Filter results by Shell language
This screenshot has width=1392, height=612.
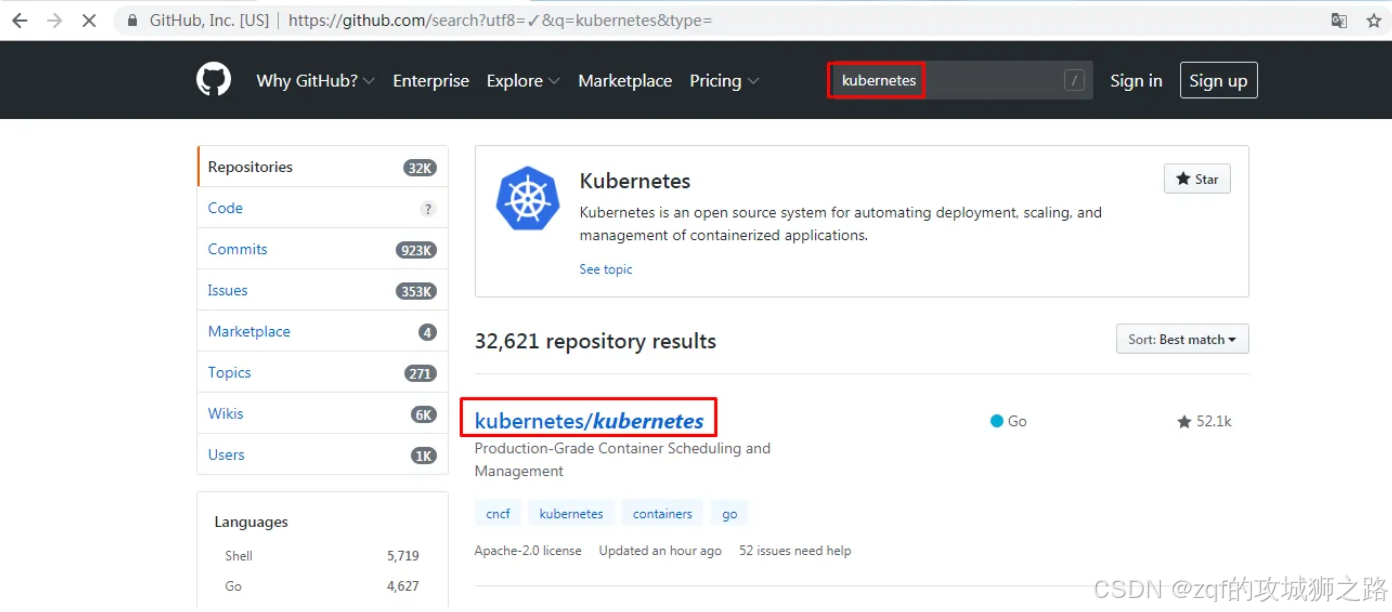point(239,556)
